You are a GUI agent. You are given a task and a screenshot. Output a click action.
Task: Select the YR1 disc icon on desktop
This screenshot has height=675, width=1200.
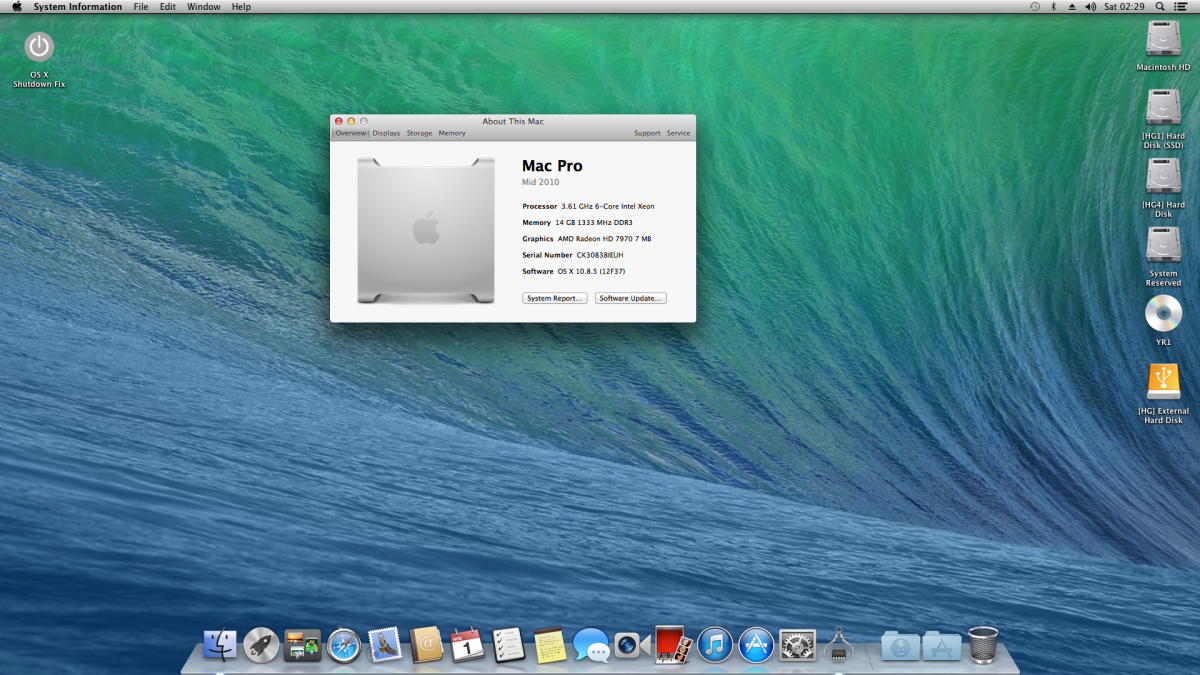point(1163,314)
